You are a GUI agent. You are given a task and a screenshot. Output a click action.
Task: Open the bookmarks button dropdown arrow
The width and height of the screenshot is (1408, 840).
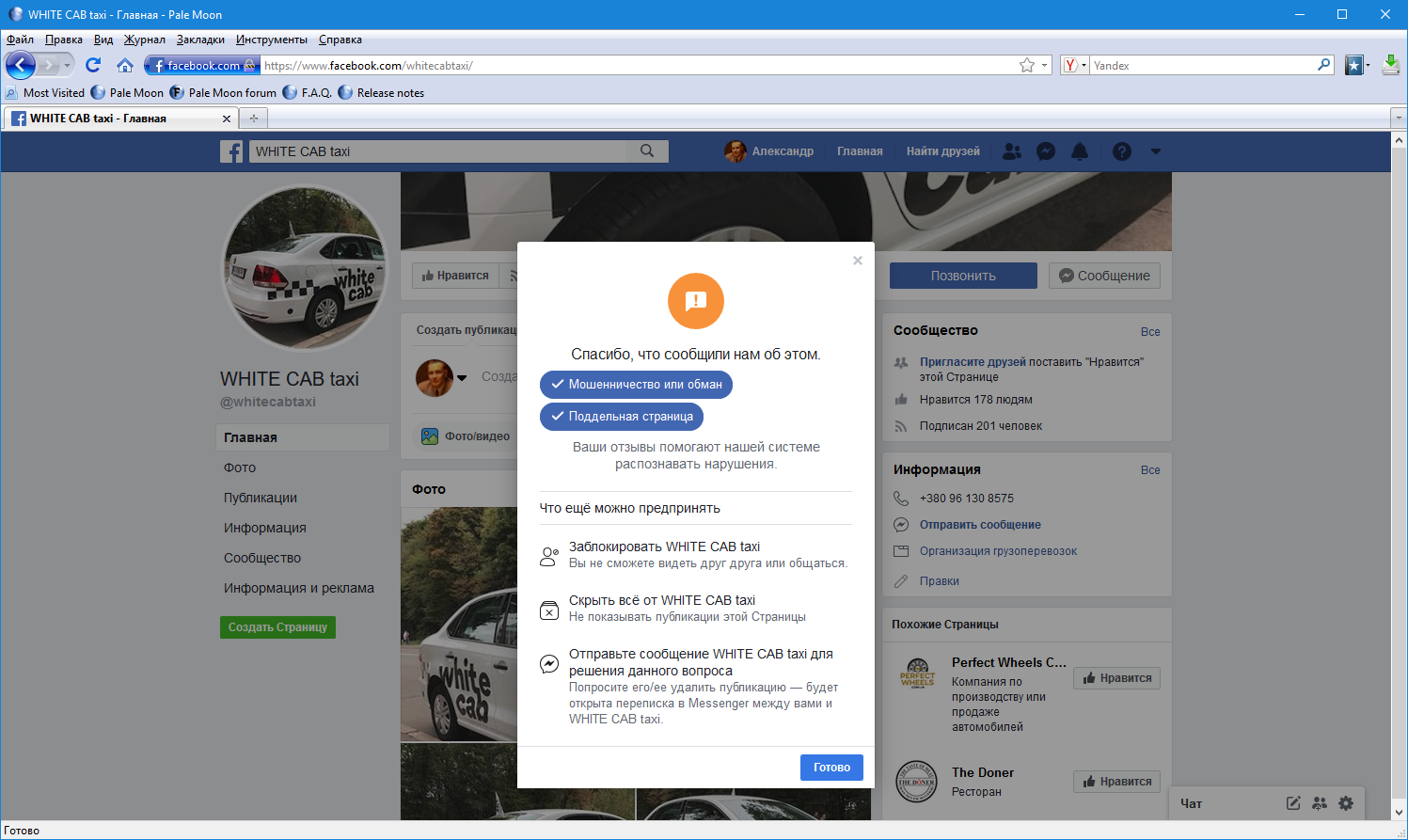click(x=1368, y=66)
